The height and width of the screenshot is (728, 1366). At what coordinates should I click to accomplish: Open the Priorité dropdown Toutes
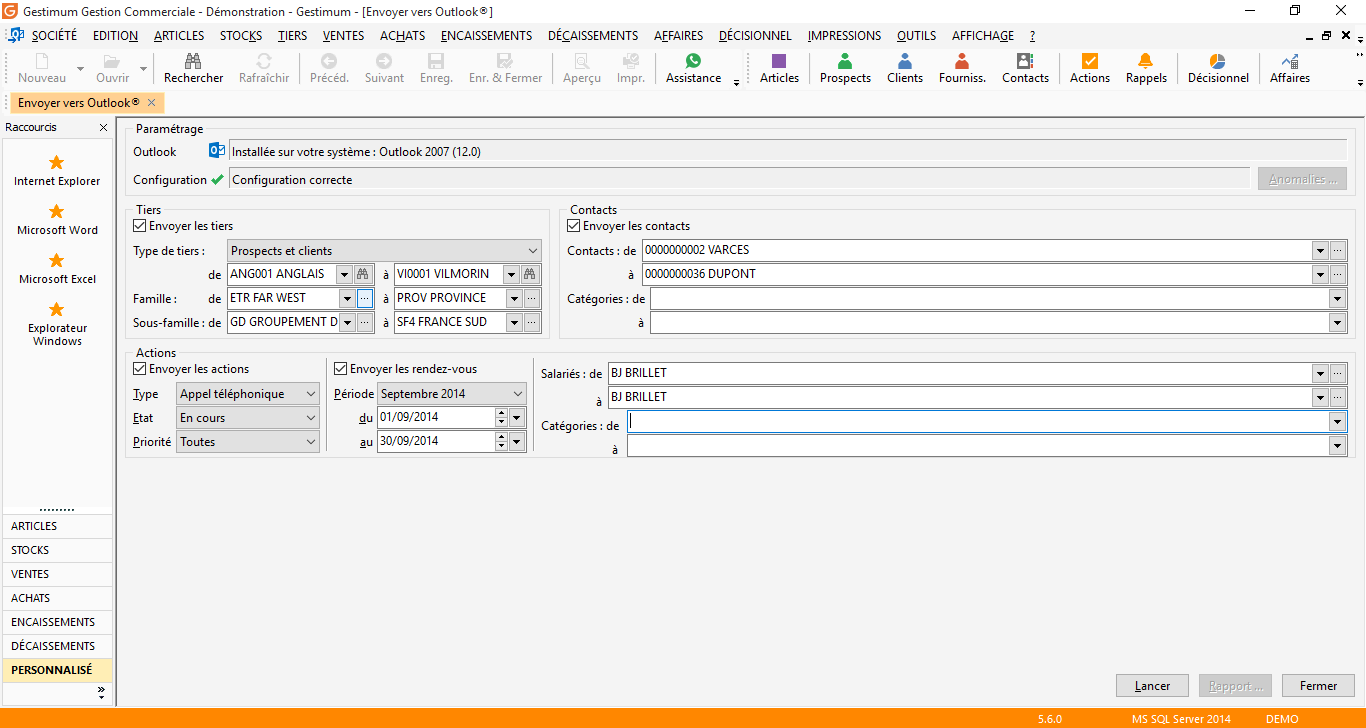point(248,442)
